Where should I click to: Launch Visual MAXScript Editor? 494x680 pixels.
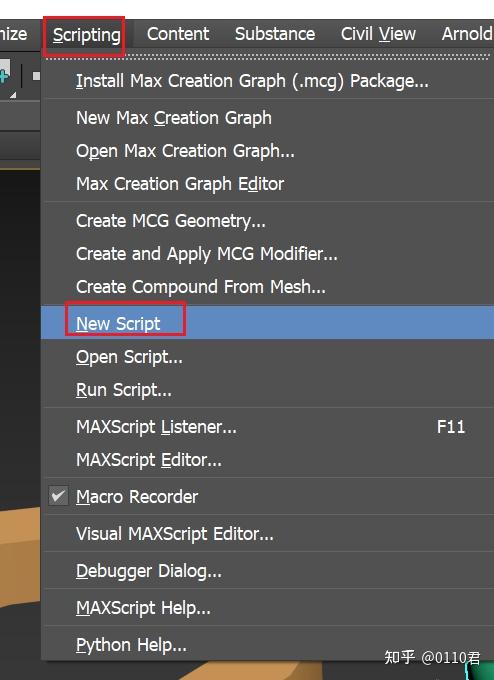pyautogui.click(x=268, y=534)
